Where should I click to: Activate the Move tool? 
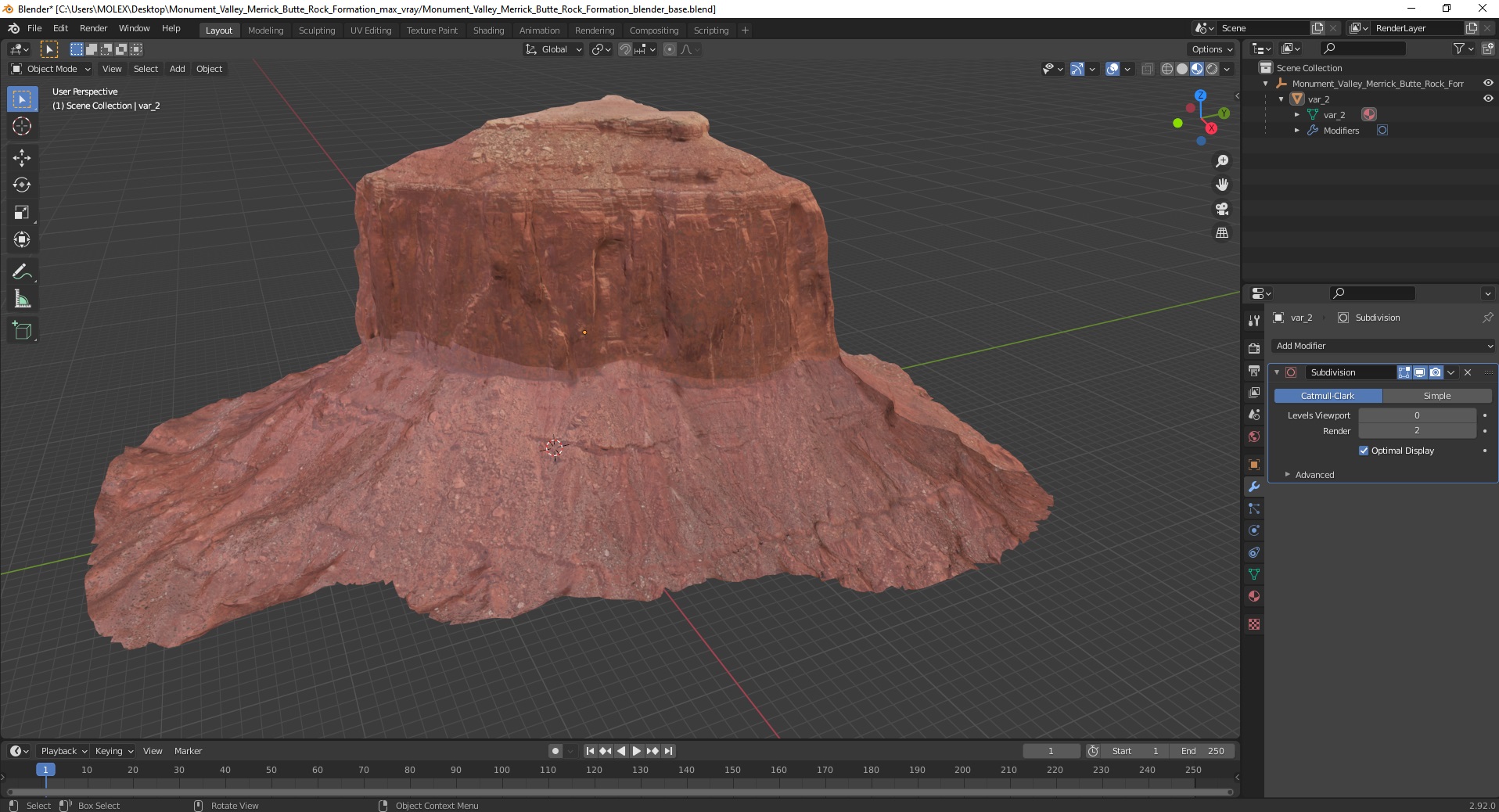[22, 158]
